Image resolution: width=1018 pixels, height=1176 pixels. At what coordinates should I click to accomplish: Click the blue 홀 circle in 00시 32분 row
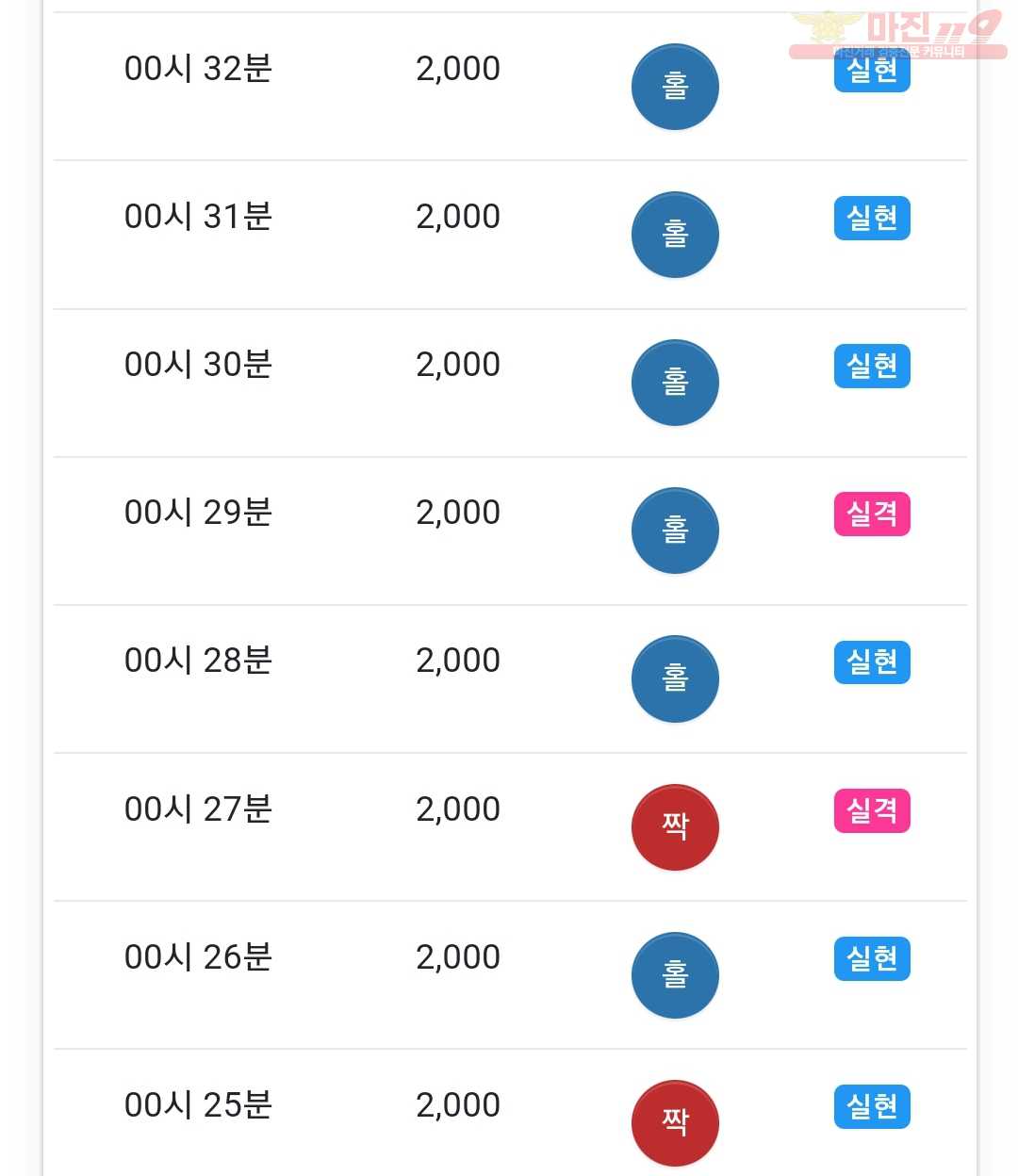click(x=675, y=87)
